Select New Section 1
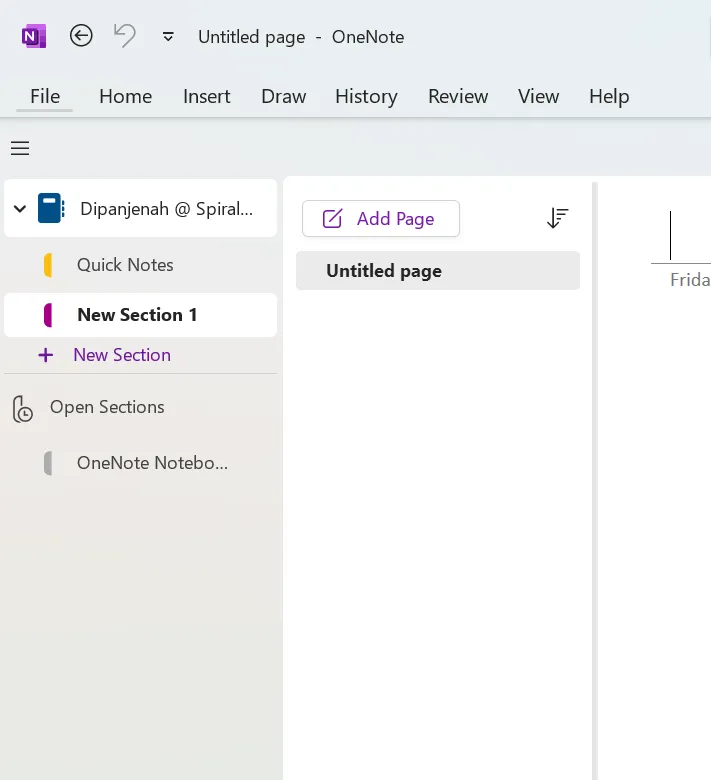Viewport: 711px width, 780px height. click(x=140, y=315)
